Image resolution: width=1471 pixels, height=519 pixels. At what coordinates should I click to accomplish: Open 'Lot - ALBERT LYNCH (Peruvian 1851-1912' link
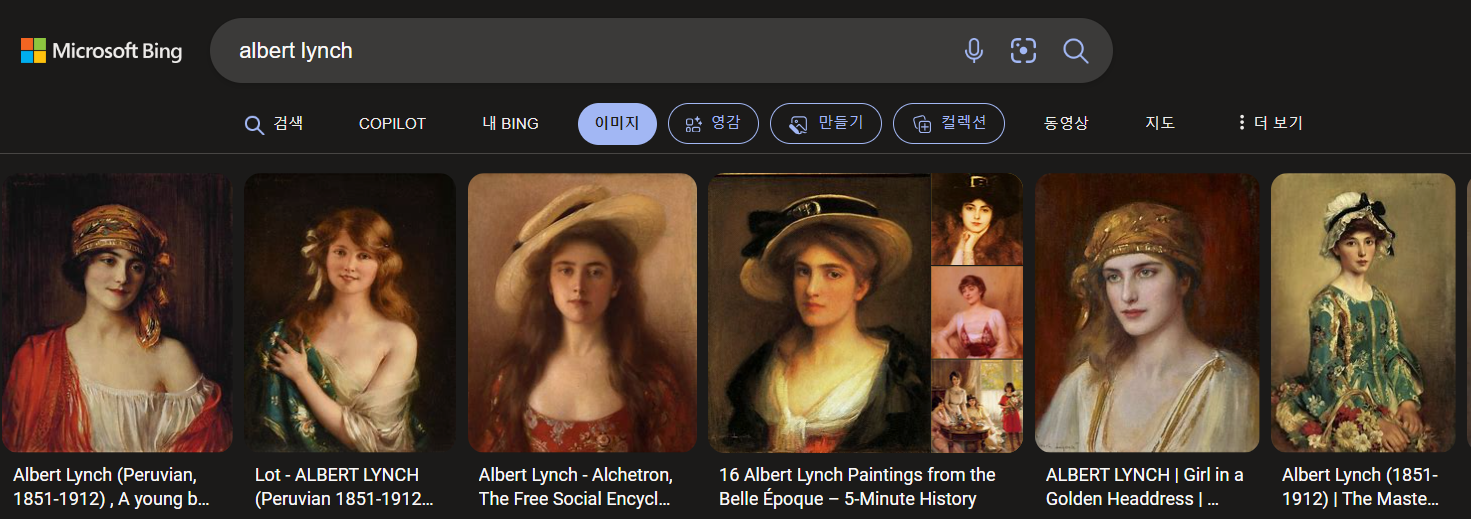(344, 487)
